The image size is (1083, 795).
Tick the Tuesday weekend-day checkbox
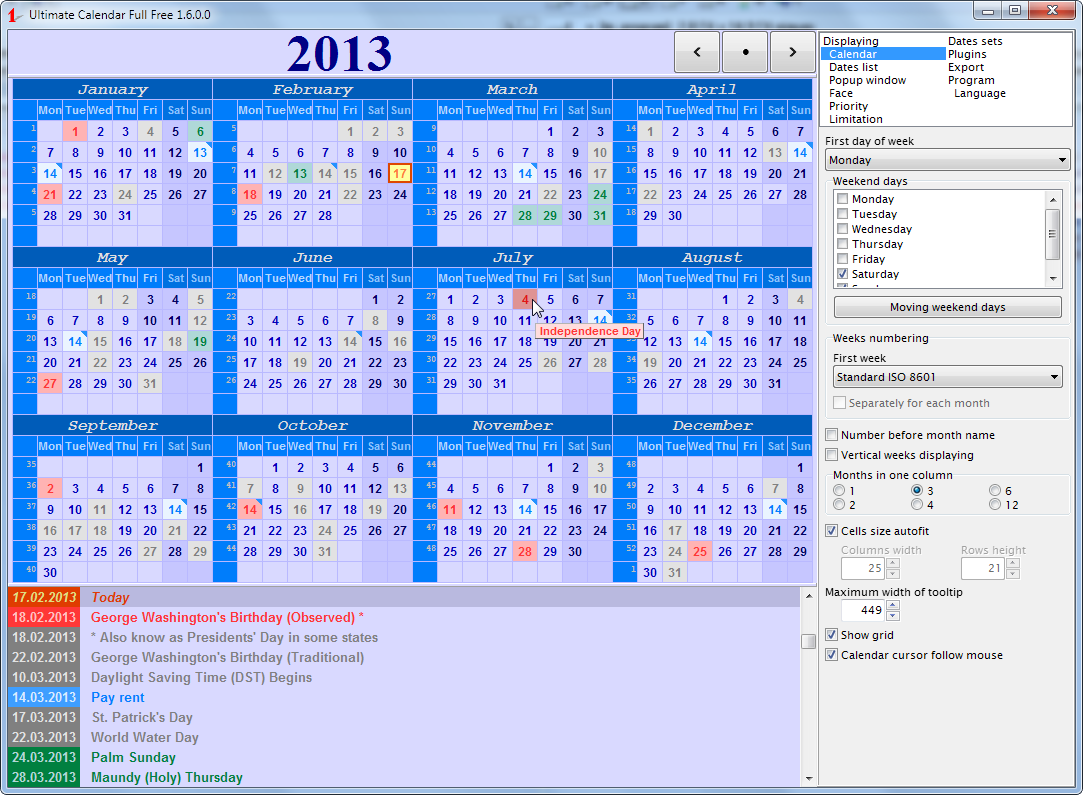(x=843, y=214)
